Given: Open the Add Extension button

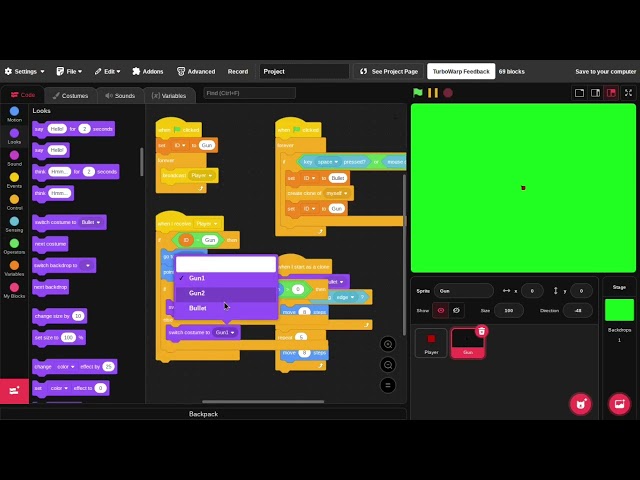Looking at the screenshot, I should (x=14, y=391).
